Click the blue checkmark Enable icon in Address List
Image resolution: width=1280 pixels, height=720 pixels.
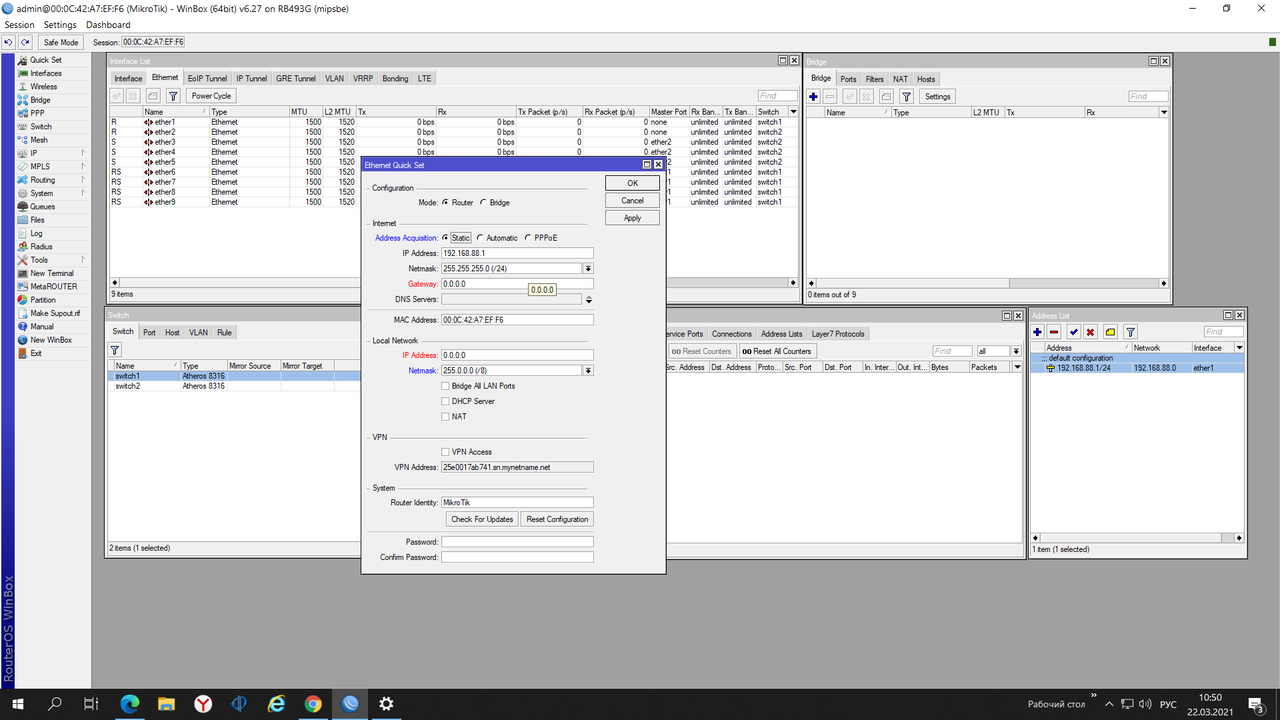(x=1073, y=332)
